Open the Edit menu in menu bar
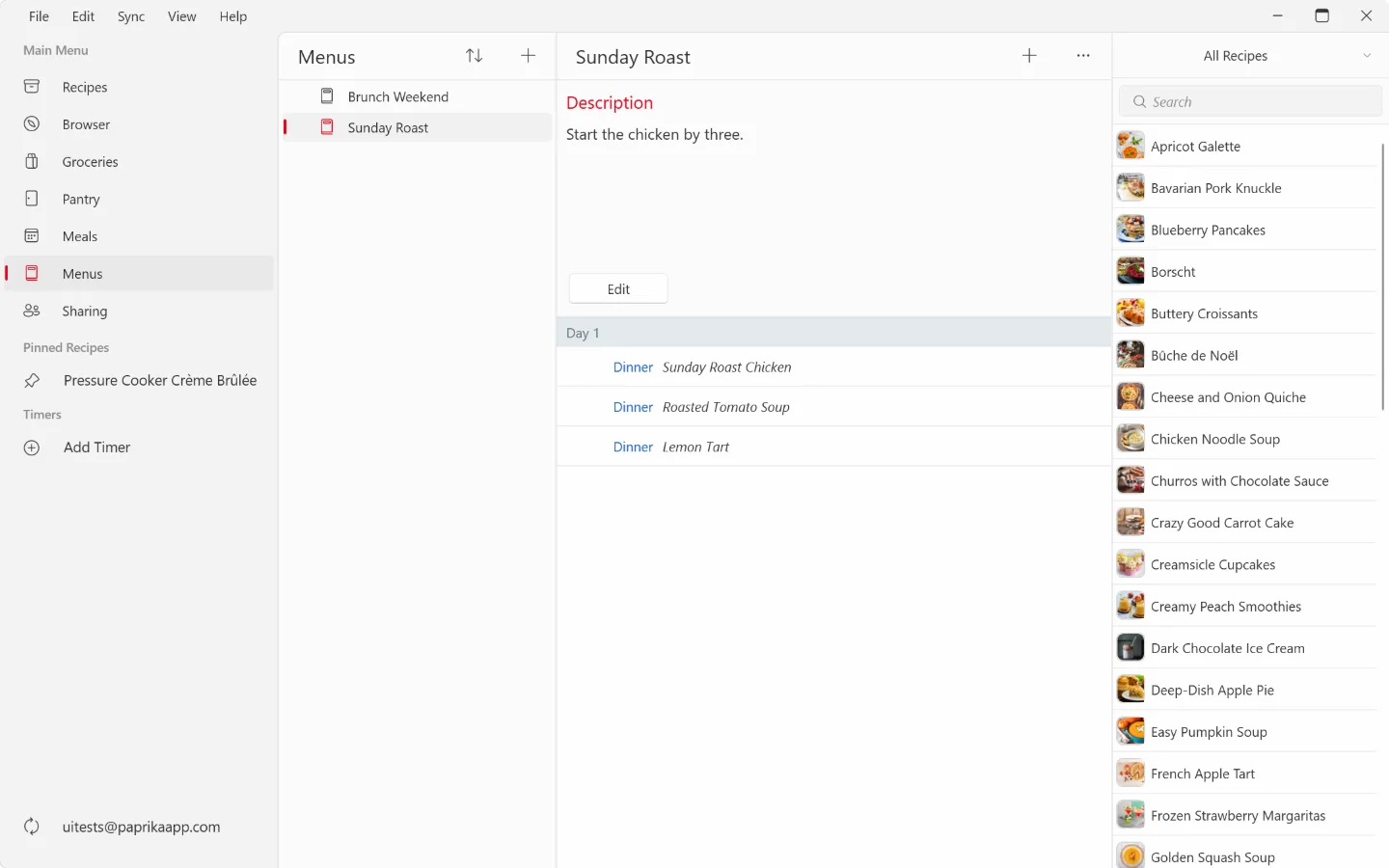The height and width of the screenshot is (868, 1389). tap(83, 16)
